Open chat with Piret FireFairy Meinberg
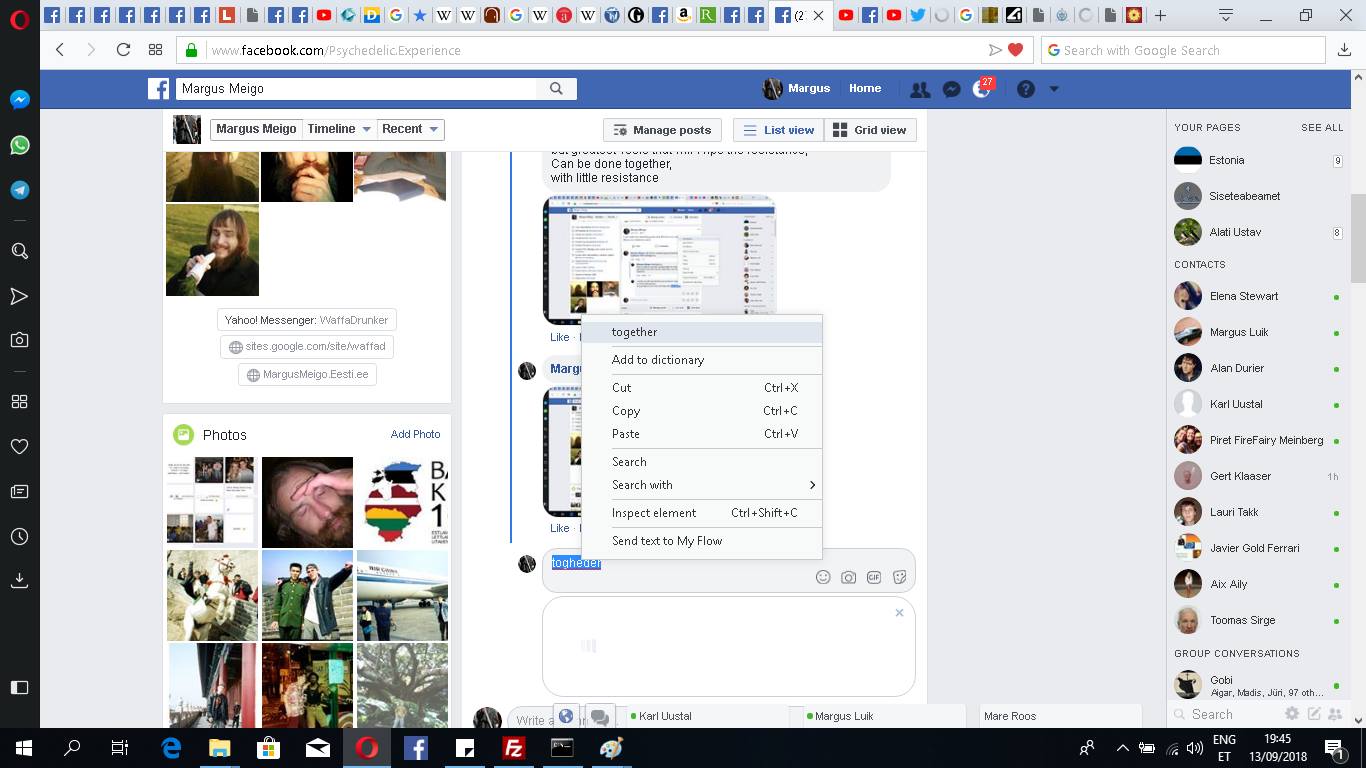Screen dimensions: 1366x768 [1258, 440]
